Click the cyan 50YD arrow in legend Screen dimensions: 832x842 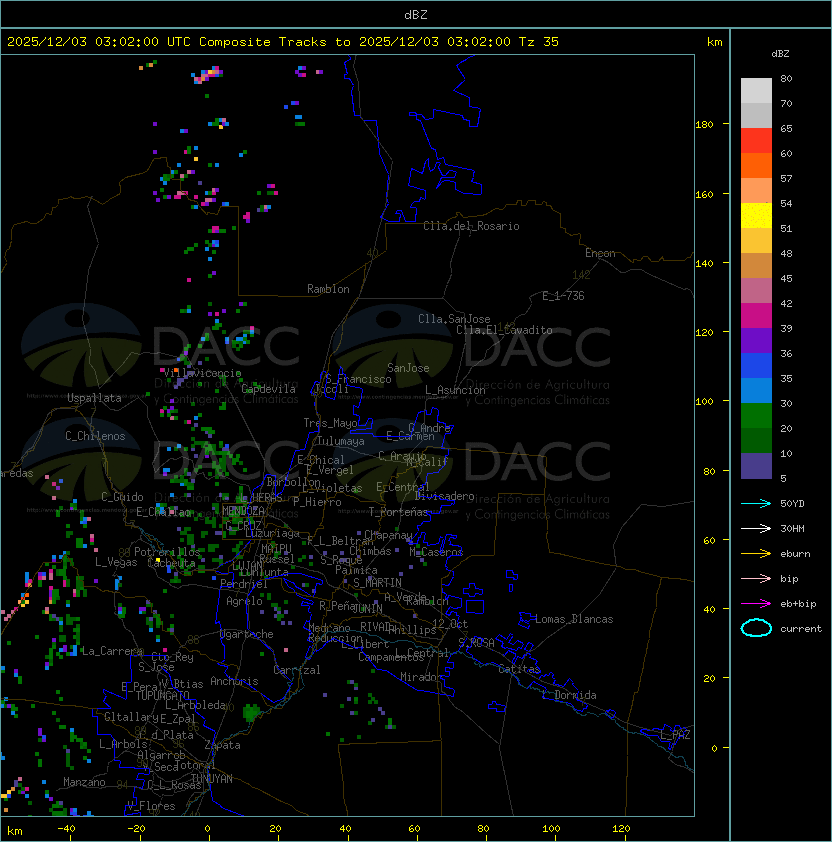click(x=756, y=503)
